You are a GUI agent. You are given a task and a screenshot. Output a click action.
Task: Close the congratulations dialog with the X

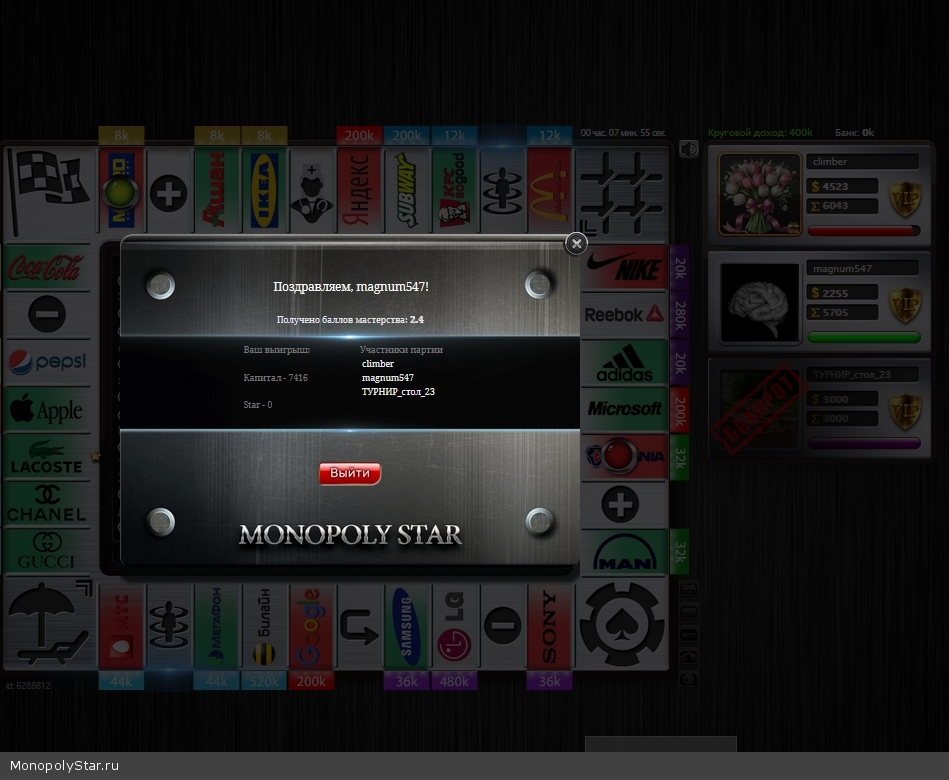[576, 243]
